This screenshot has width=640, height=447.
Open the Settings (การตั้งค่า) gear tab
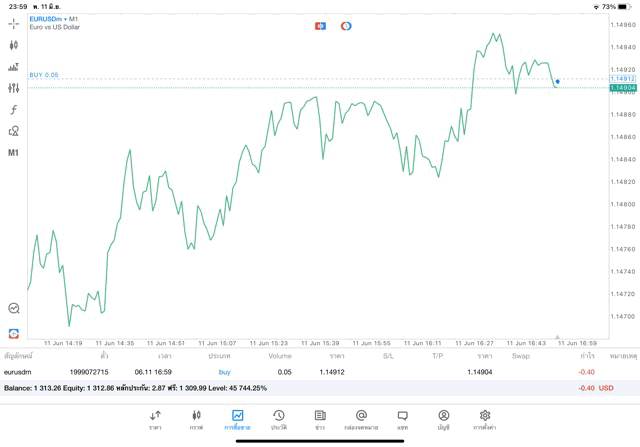(485, 419)
